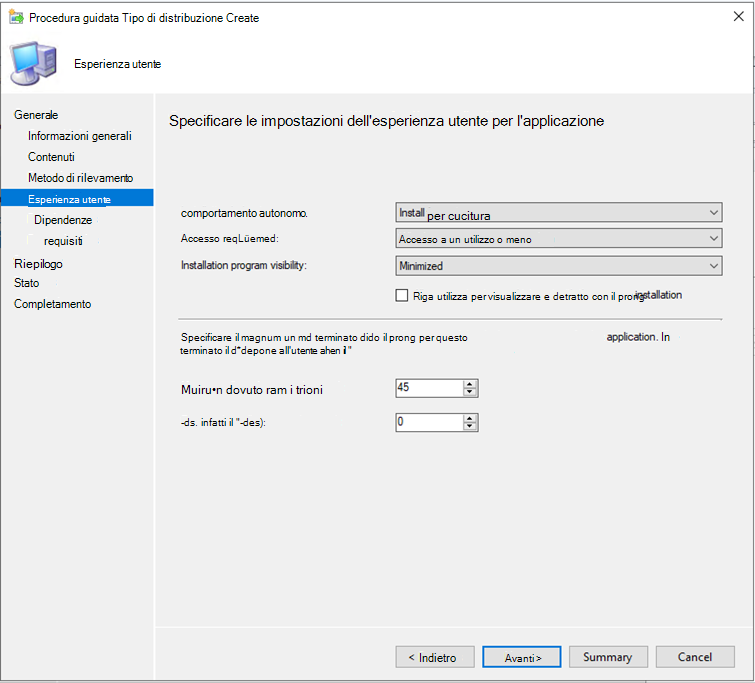This screenshot has width=755, height=683.
Task: Decrease the 0 value with the down arrow
Action: 469,427
